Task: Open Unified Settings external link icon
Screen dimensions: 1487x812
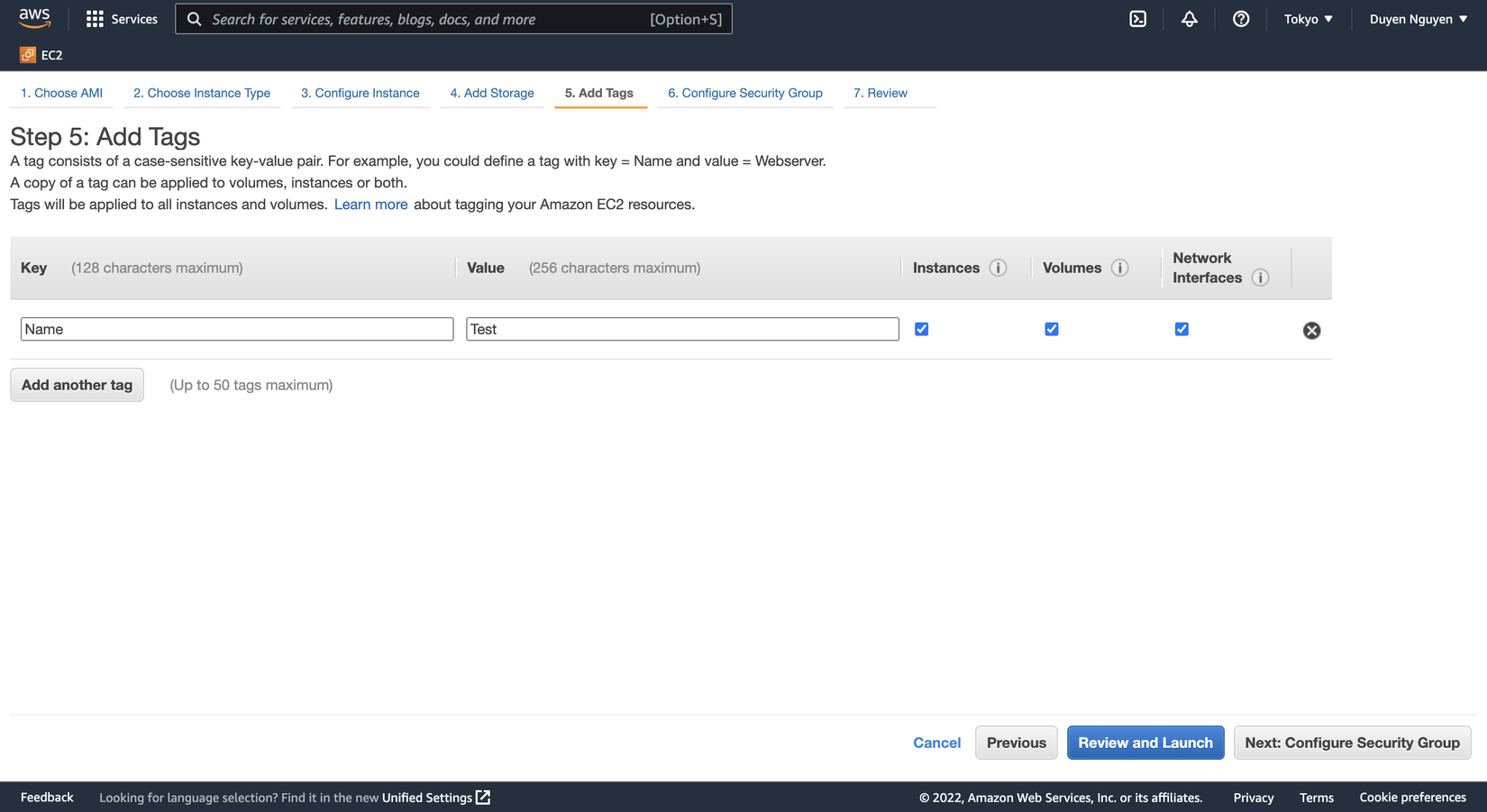Action: pos(483,798)
